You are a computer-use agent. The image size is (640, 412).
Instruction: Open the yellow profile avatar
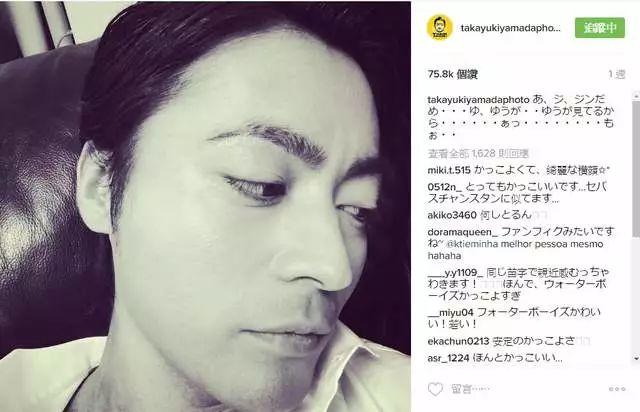(440, 28)
